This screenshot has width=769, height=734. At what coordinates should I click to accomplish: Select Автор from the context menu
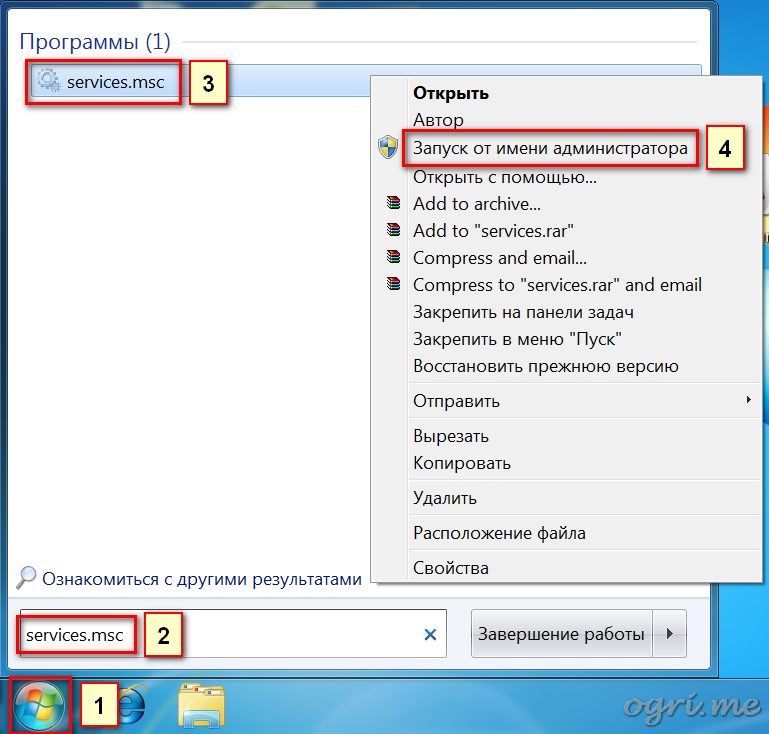[438, 120]
